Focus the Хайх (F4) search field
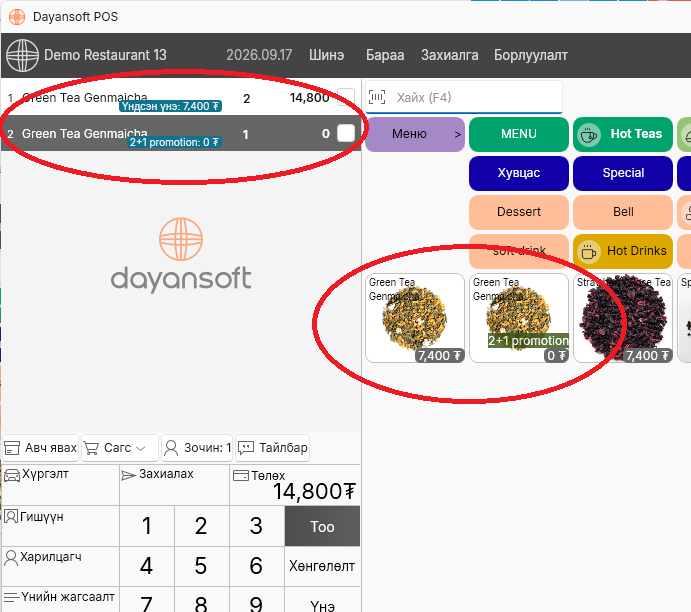Viewport: 691px width, 612px height. pos(464,97)
